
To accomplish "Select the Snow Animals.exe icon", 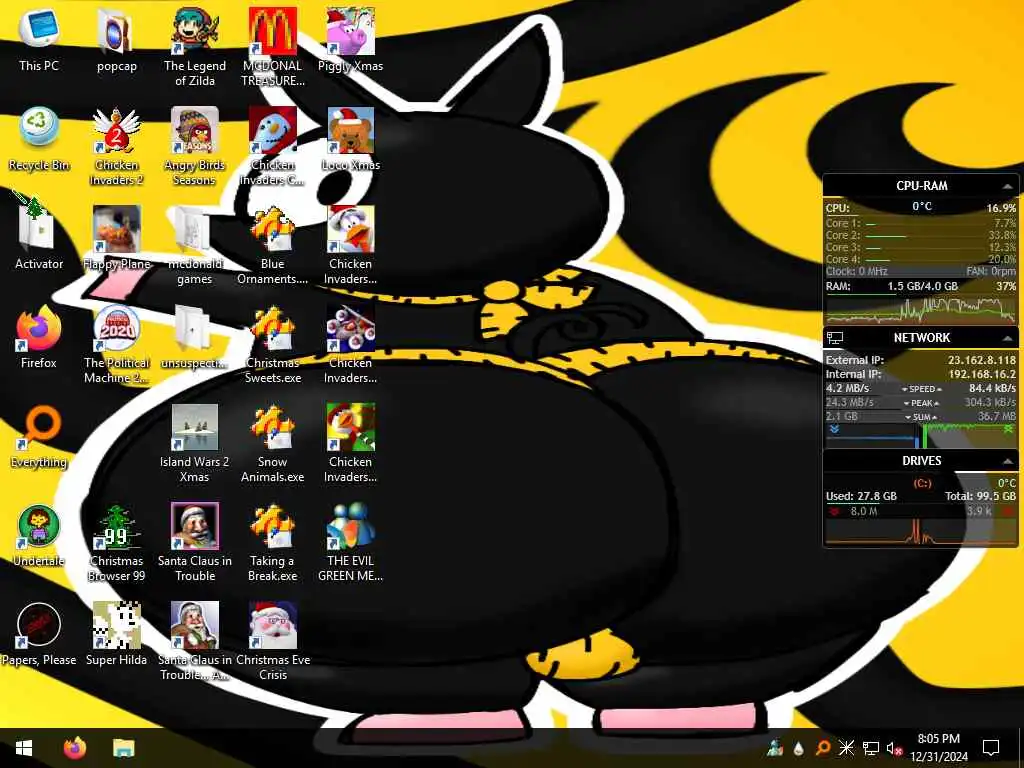I will (x=272, y=443).
